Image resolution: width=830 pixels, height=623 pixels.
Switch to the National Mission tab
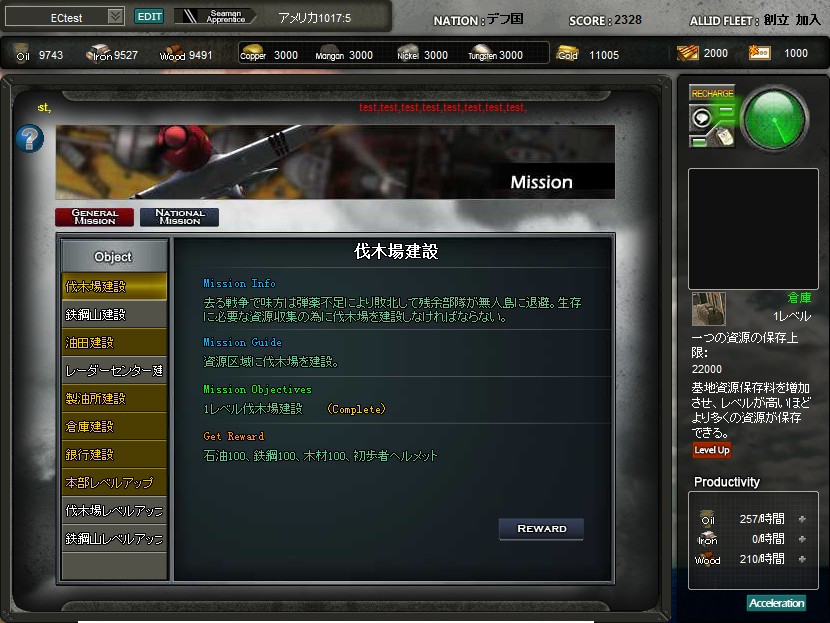tap(179, 217)
